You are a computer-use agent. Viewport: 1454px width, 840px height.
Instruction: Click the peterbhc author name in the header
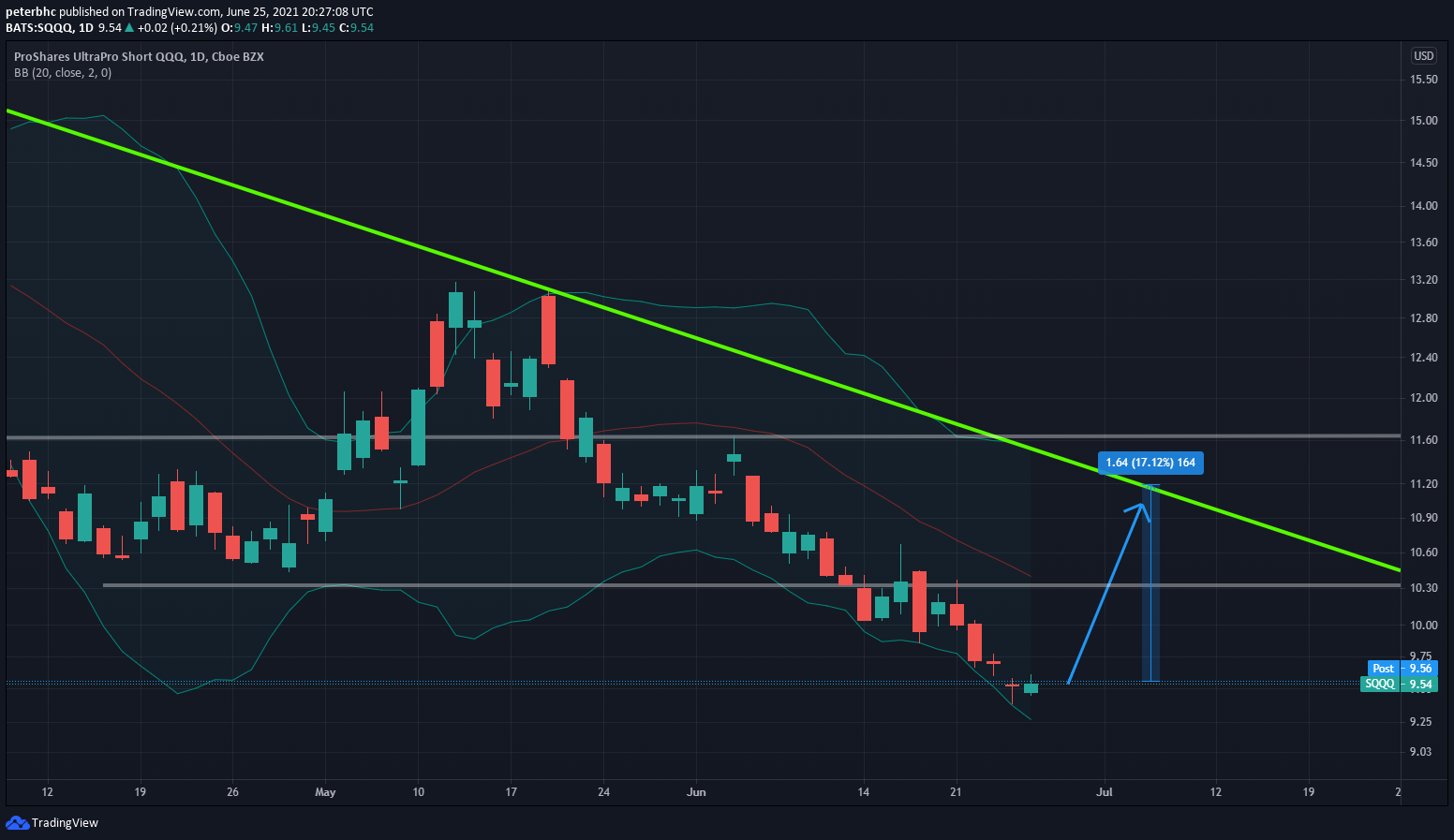pos(30,12)
